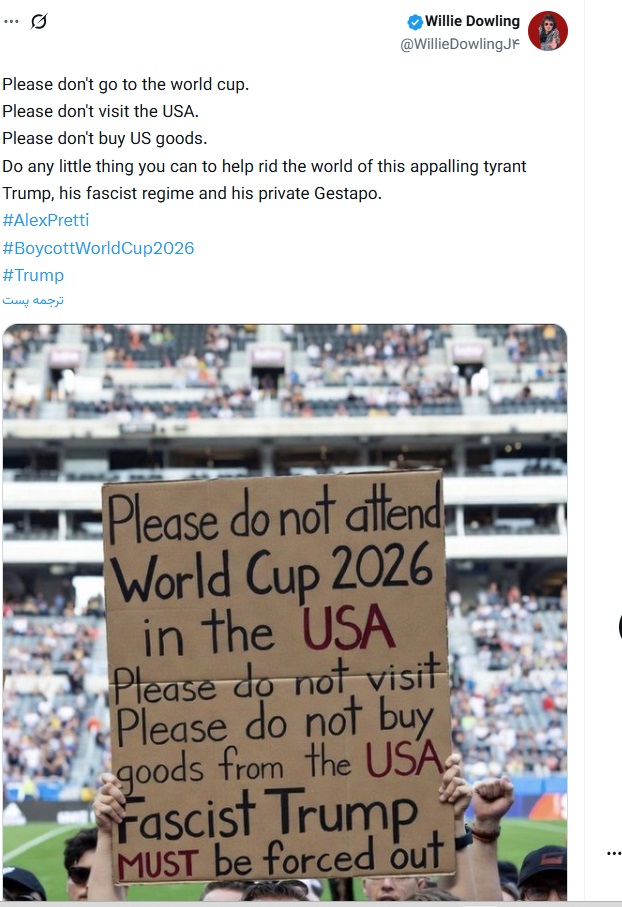Click the Grok icon beside More
Screen dimensions: 622x907
pyautogui.click(x=39, y=21)
